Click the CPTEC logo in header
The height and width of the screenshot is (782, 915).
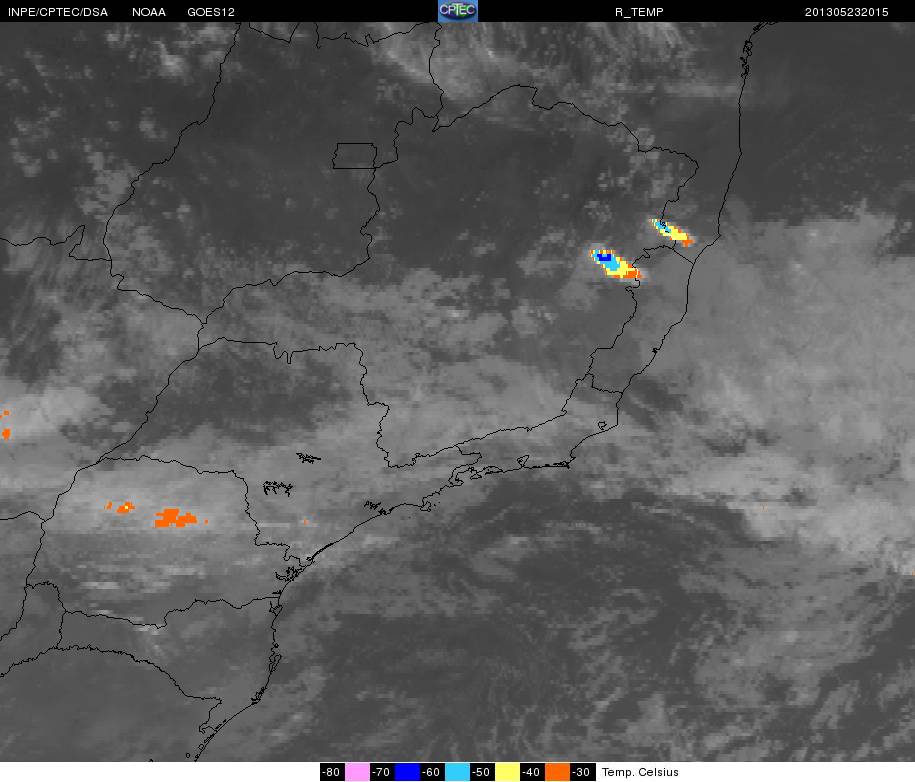coord(458,11)
